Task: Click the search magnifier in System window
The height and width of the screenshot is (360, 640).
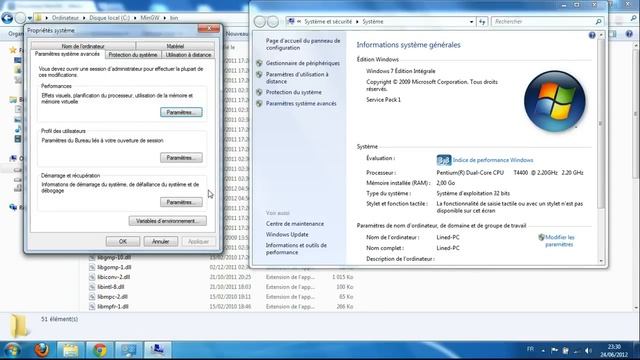Action: pyautogui.click(x=598, y=22)
